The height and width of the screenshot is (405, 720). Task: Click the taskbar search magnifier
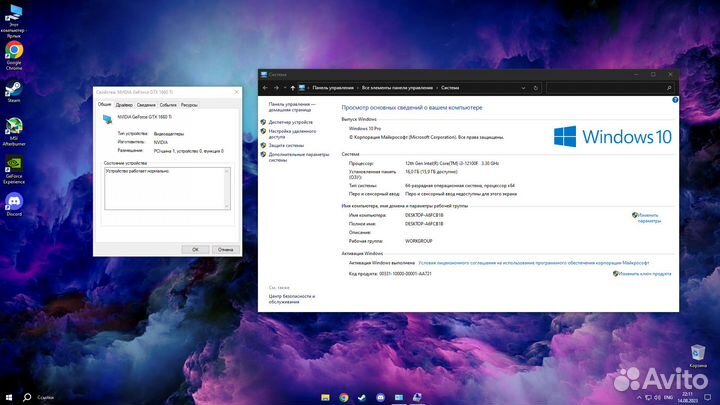[27, 397]
